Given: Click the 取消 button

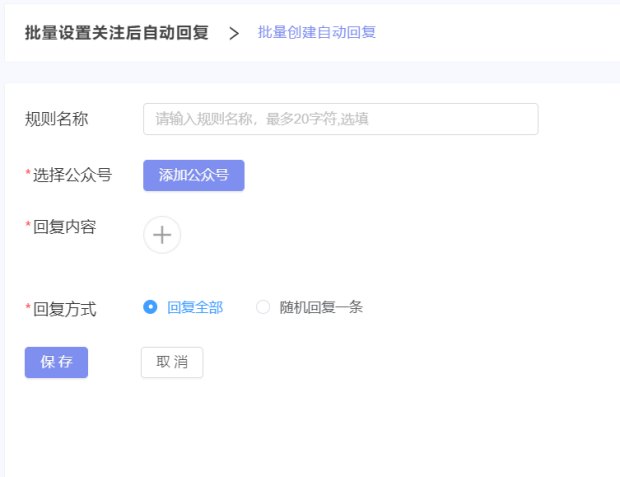Looking at the screenshot, I should 172,362.
